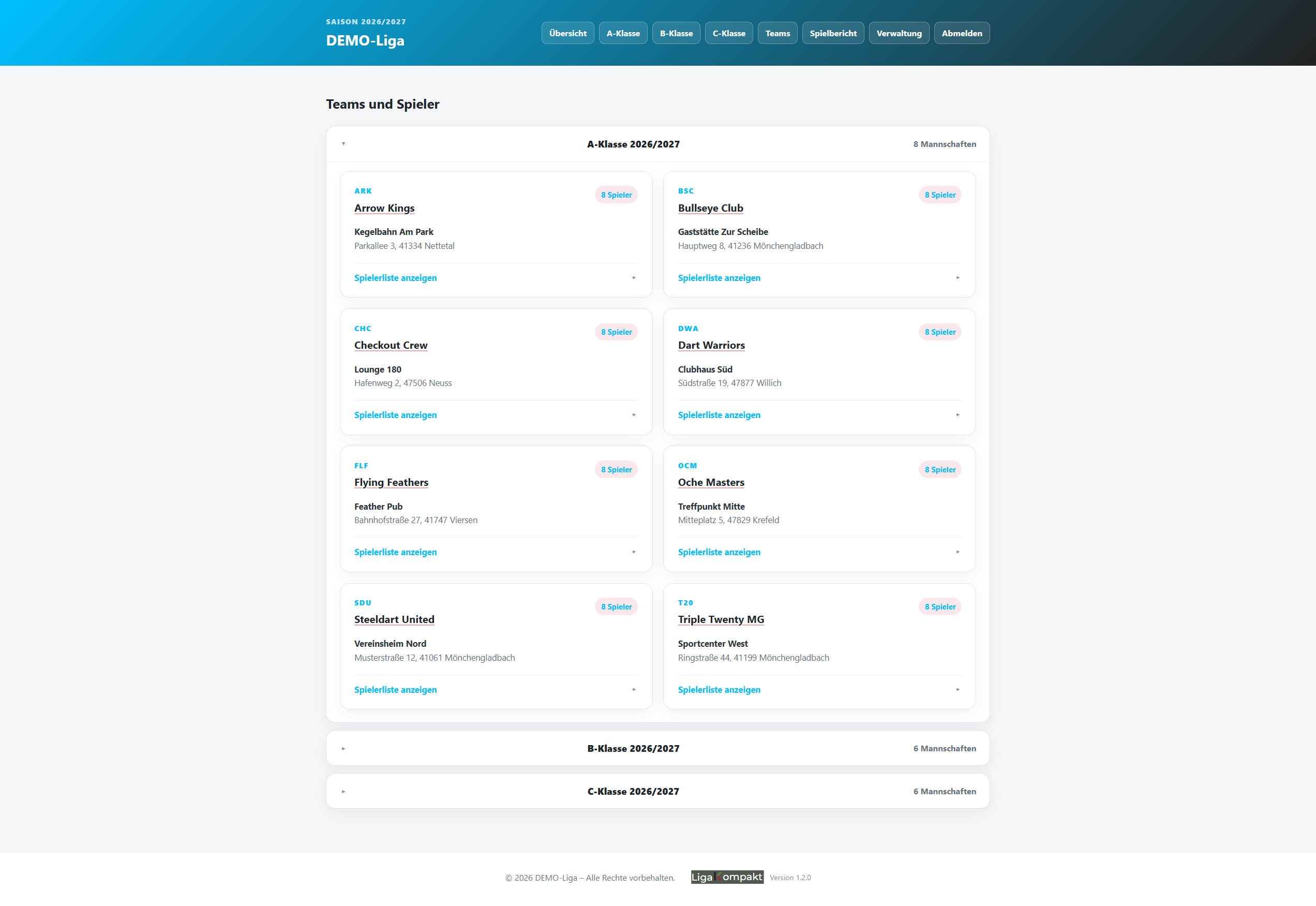The height and width of the screenshot is (906, 1316).
Task: Show the player list for Dart Warriors
Action: click(819, 415)
